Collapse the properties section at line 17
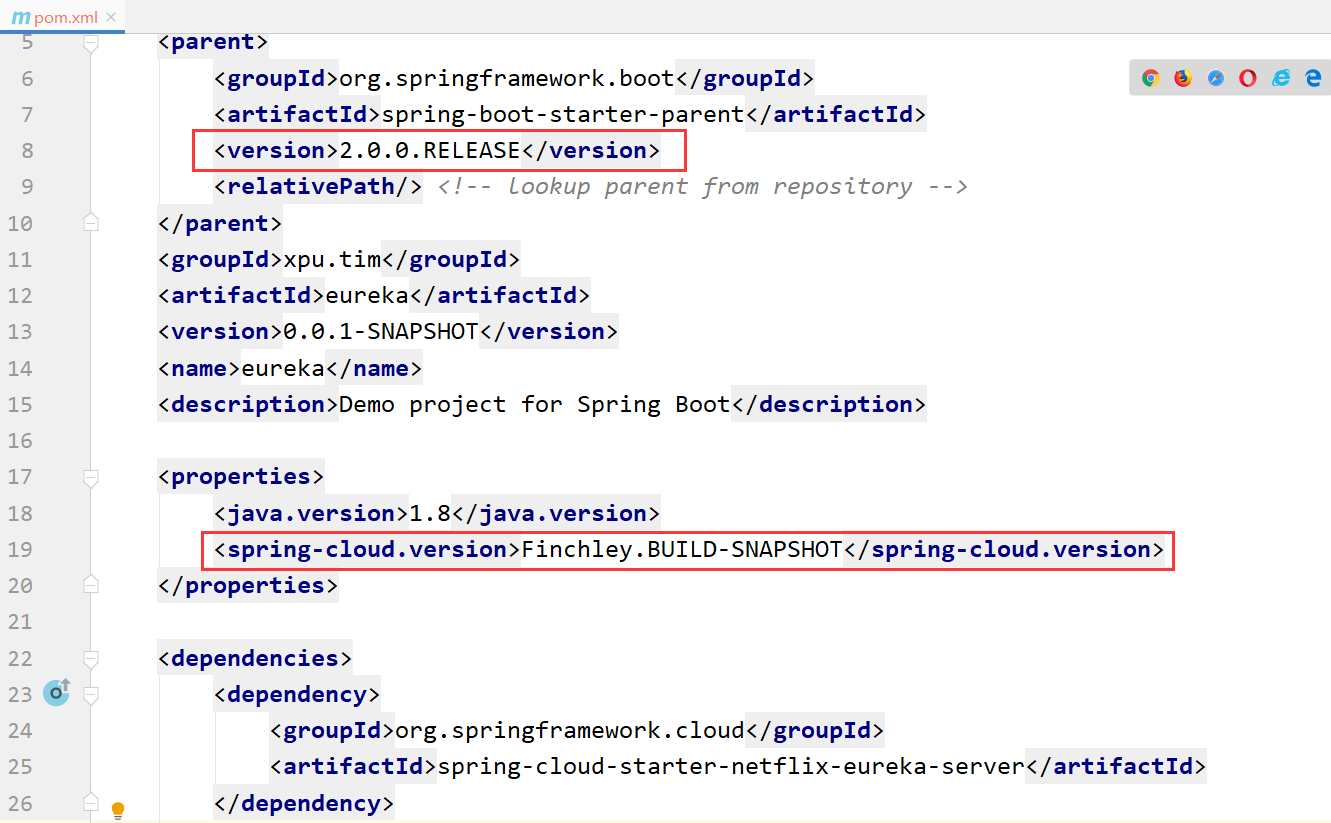Image resolution: width=1331 pixels, height=823 pixels. (91, 478)
